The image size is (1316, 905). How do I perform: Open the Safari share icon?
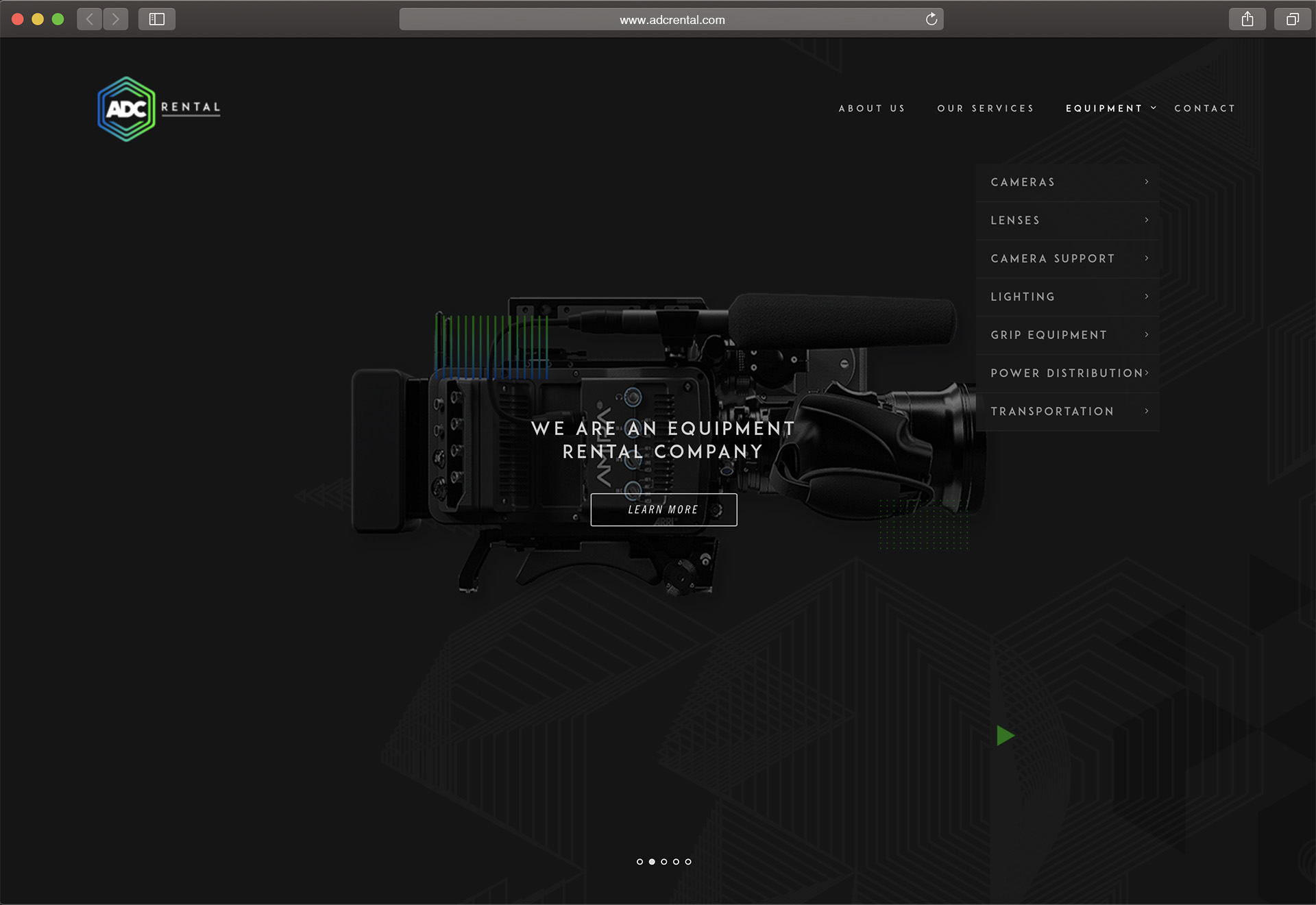[x=1247, y=19]
